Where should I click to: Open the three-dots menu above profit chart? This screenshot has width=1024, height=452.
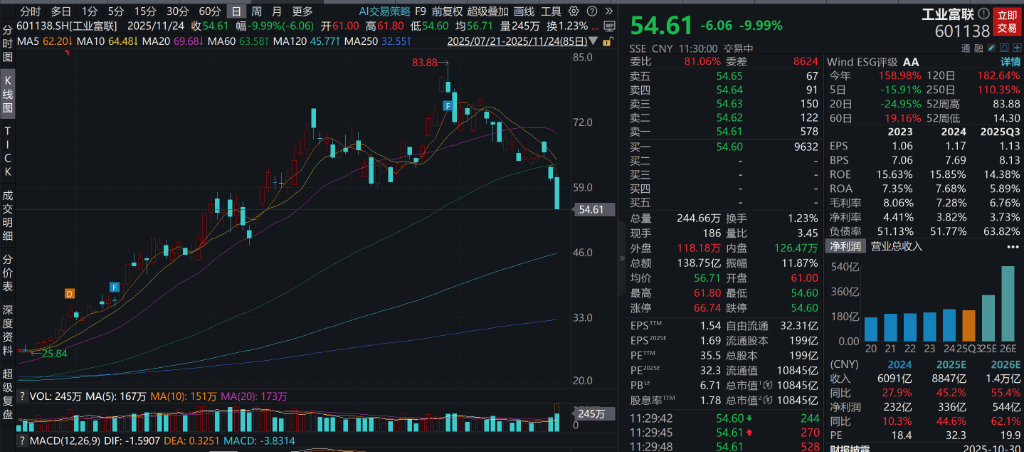click(1013, 246)
